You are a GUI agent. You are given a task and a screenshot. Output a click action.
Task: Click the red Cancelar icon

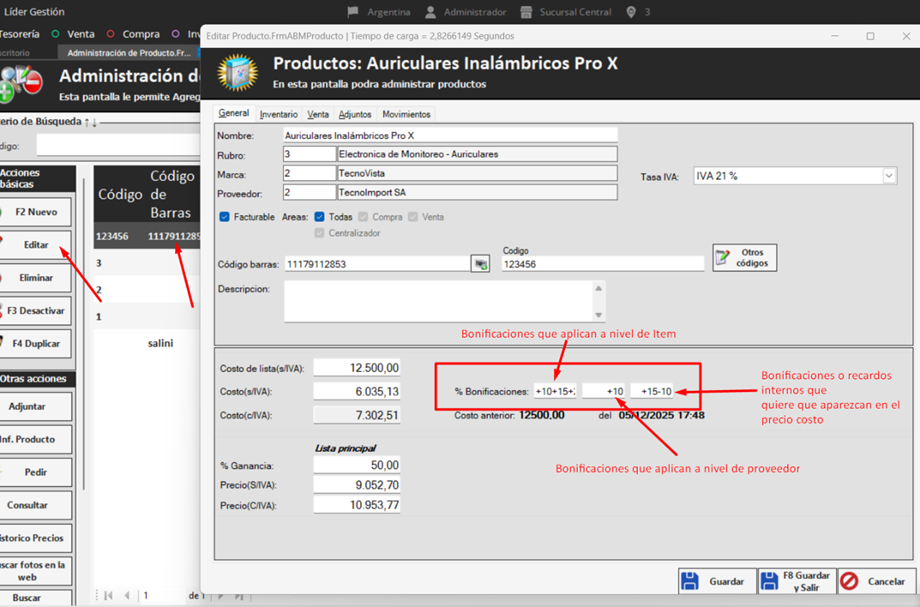848,580
